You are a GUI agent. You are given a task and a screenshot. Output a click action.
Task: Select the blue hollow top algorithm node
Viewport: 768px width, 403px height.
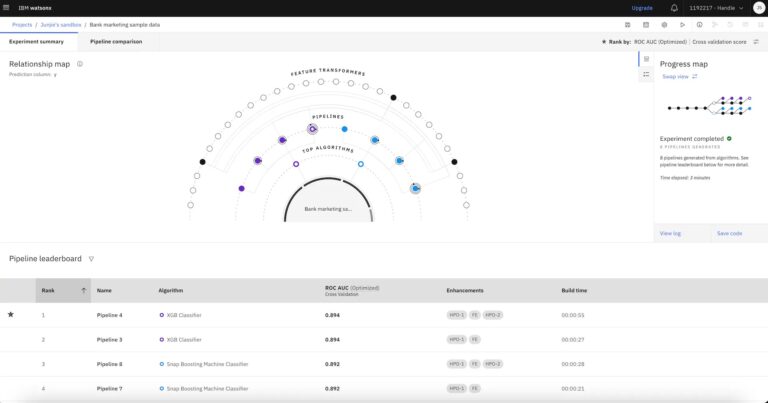361,164
